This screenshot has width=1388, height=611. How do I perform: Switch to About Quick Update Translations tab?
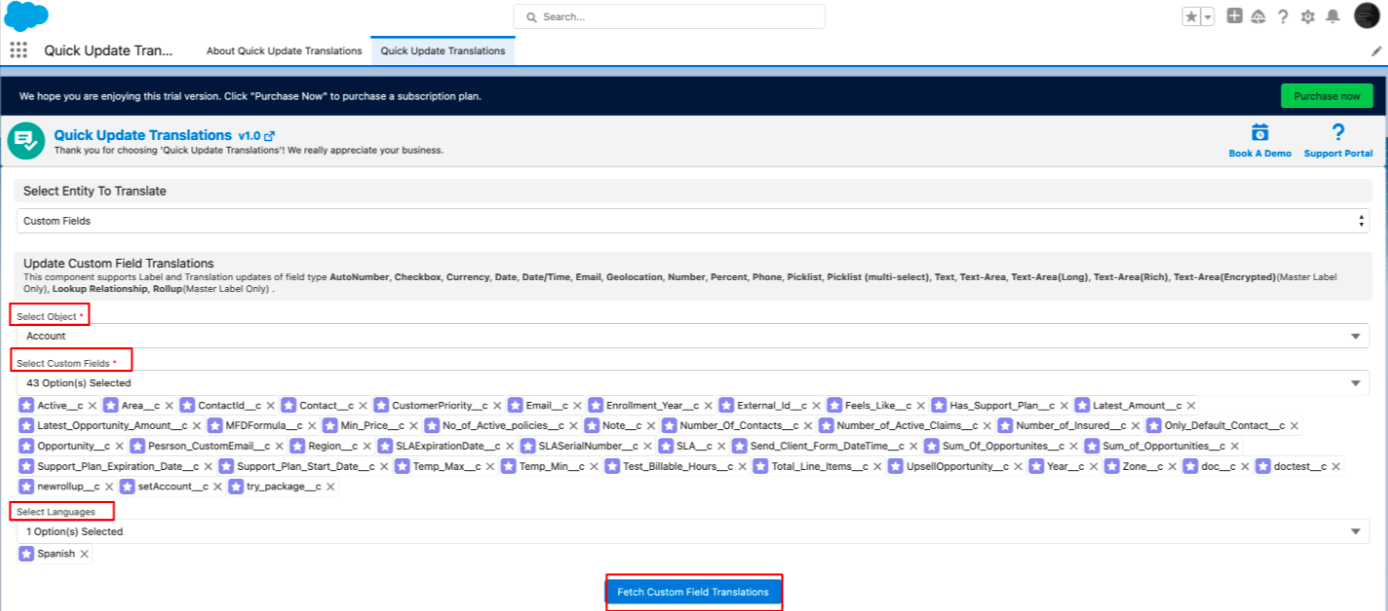284,51
